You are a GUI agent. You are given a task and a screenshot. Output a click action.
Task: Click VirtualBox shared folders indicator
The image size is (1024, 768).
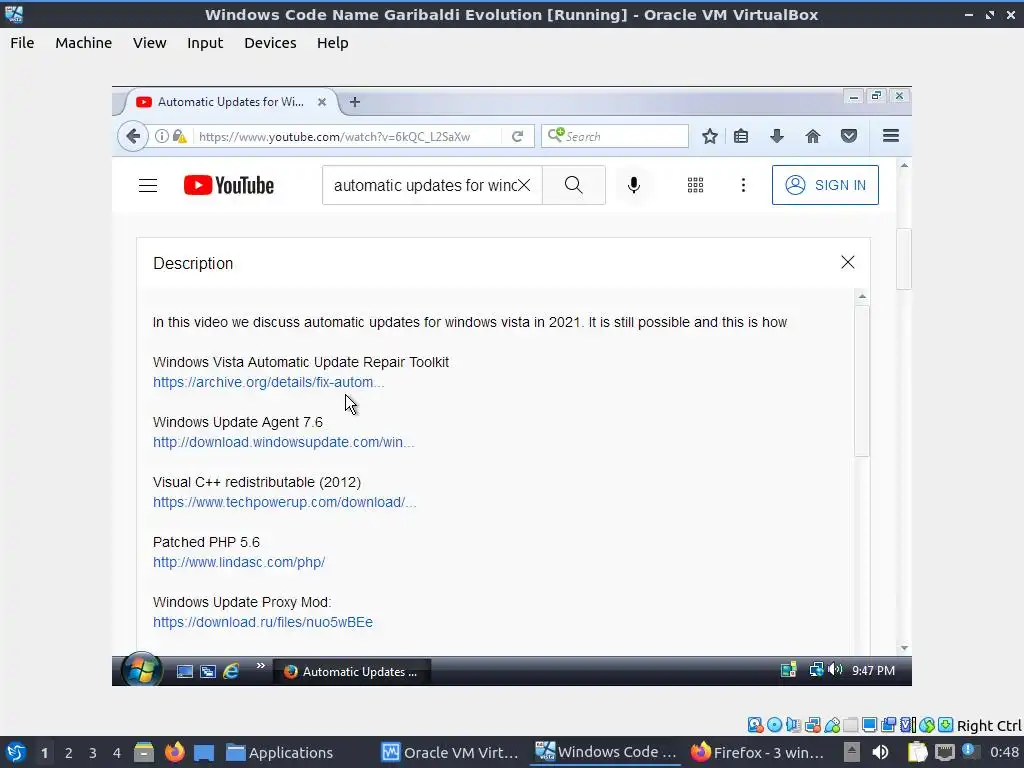[x=850, y=725]
